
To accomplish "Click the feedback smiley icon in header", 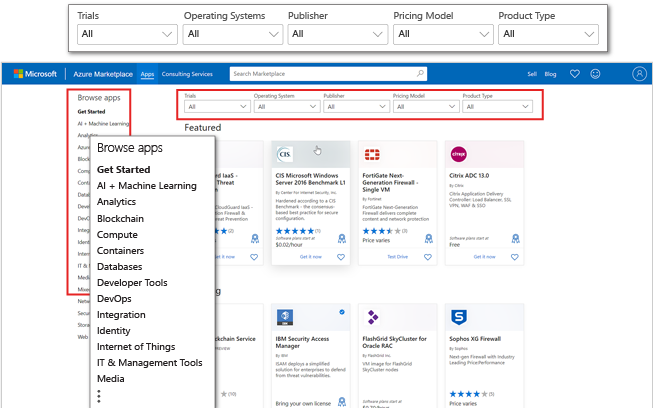I will click(x=596, y=74).
